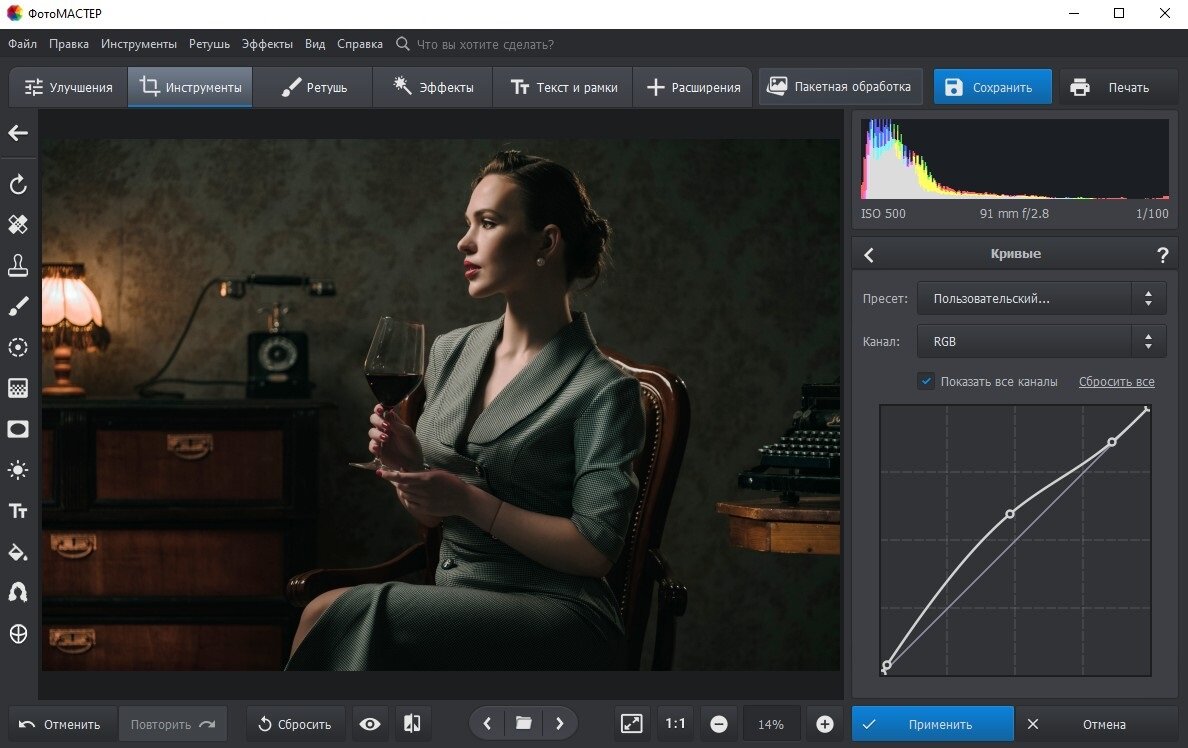Switch to the Ретушь tab
The height and width of the screenshot is (748, 1188).
[x=313, y=88]
